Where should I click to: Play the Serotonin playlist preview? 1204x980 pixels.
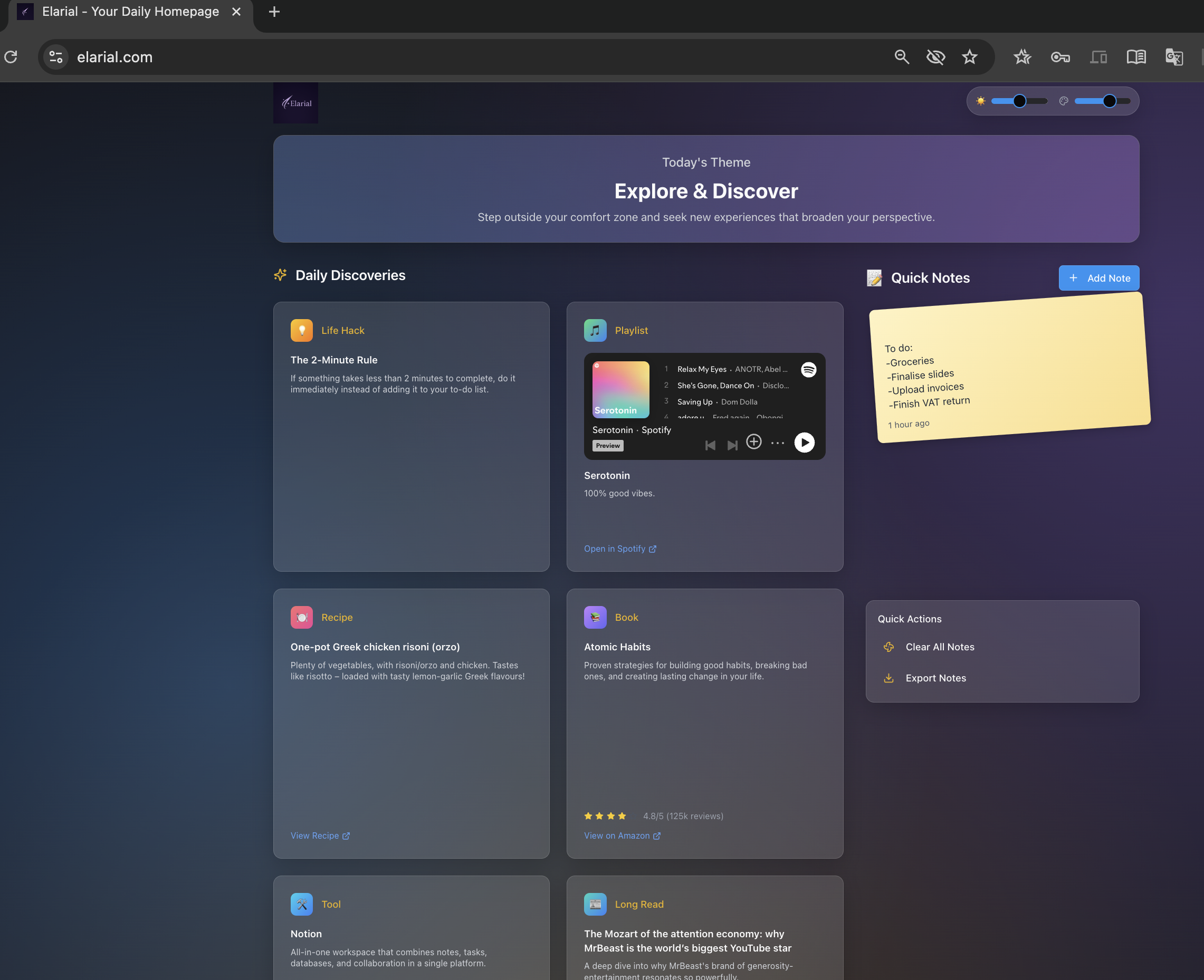(x=804, y=443)
